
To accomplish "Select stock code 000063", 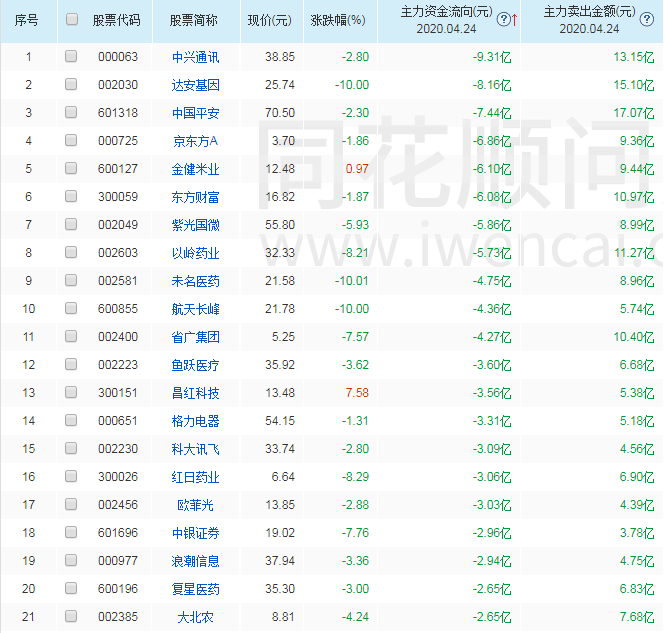I will point(118,57).
